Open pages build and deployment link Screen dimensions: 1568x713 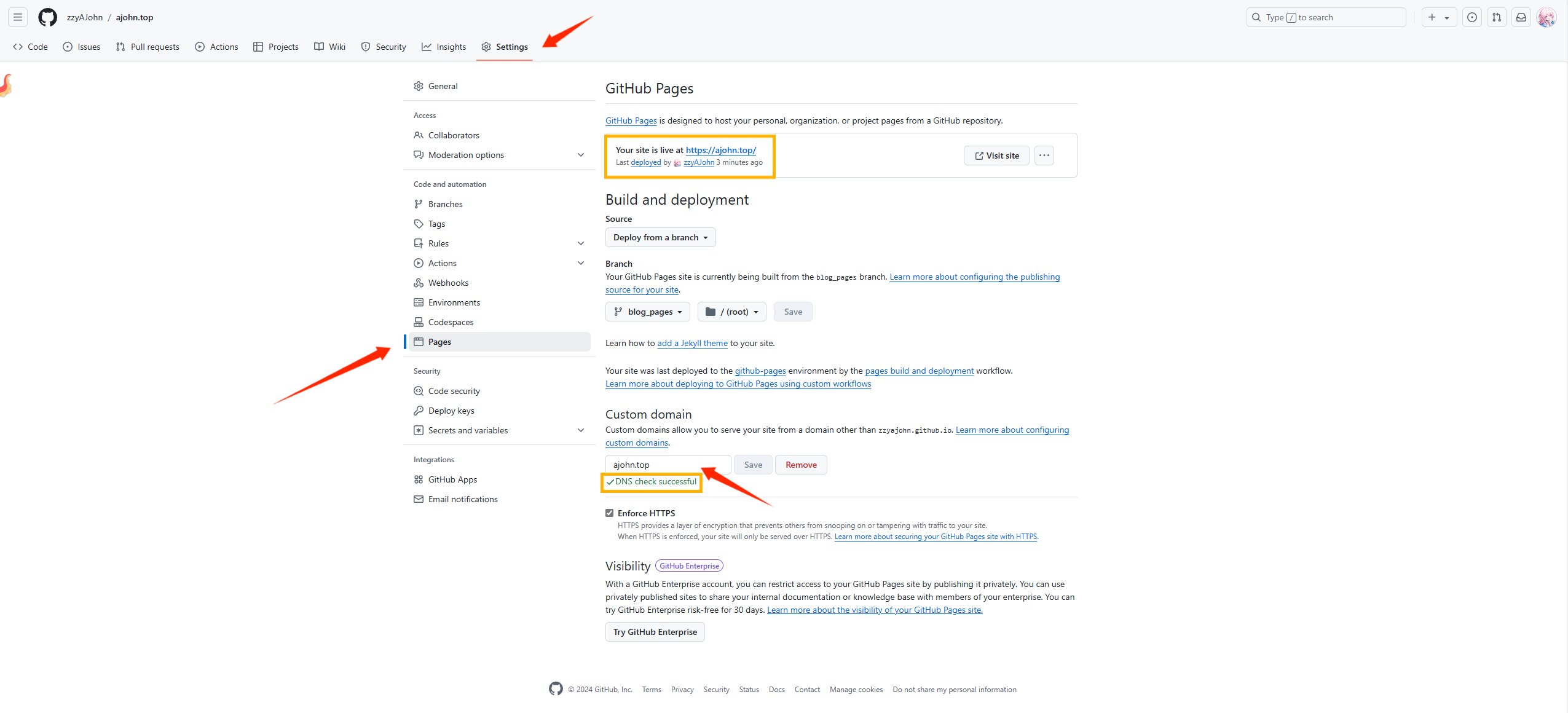pos(919,371)
